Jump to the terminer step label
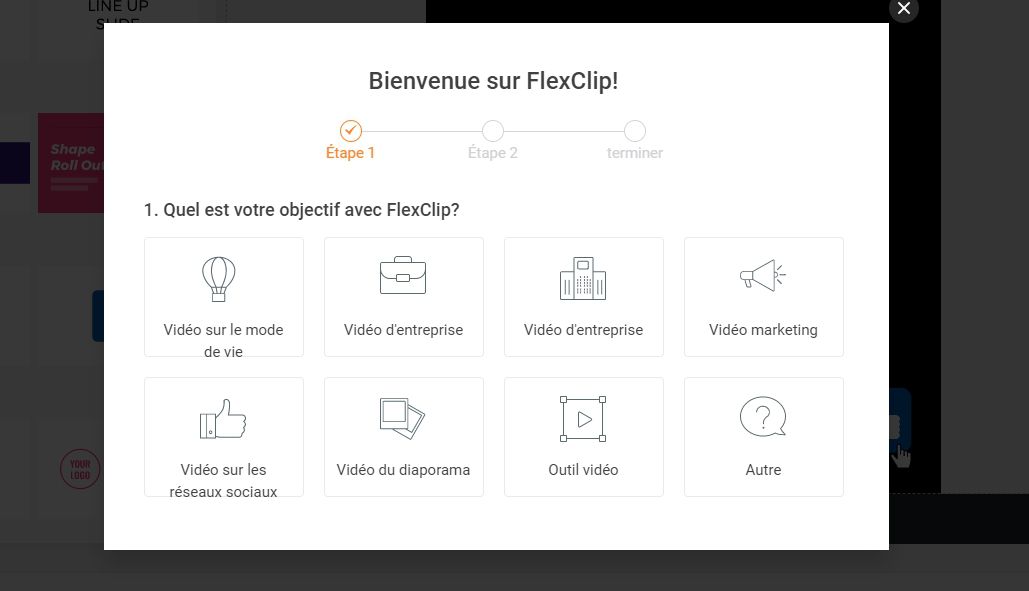 tap(635, 153)
